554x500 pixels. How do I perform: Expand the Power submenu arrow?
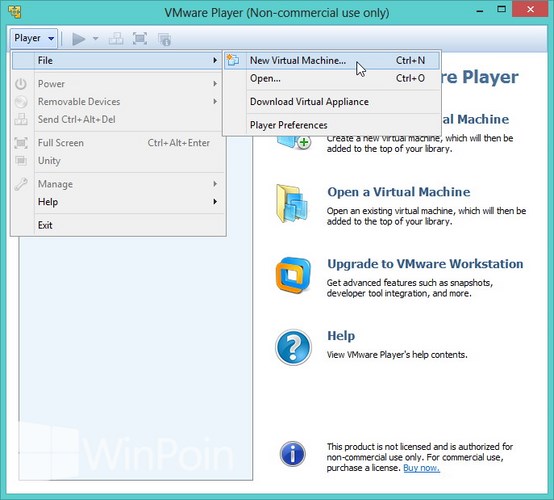215,84
